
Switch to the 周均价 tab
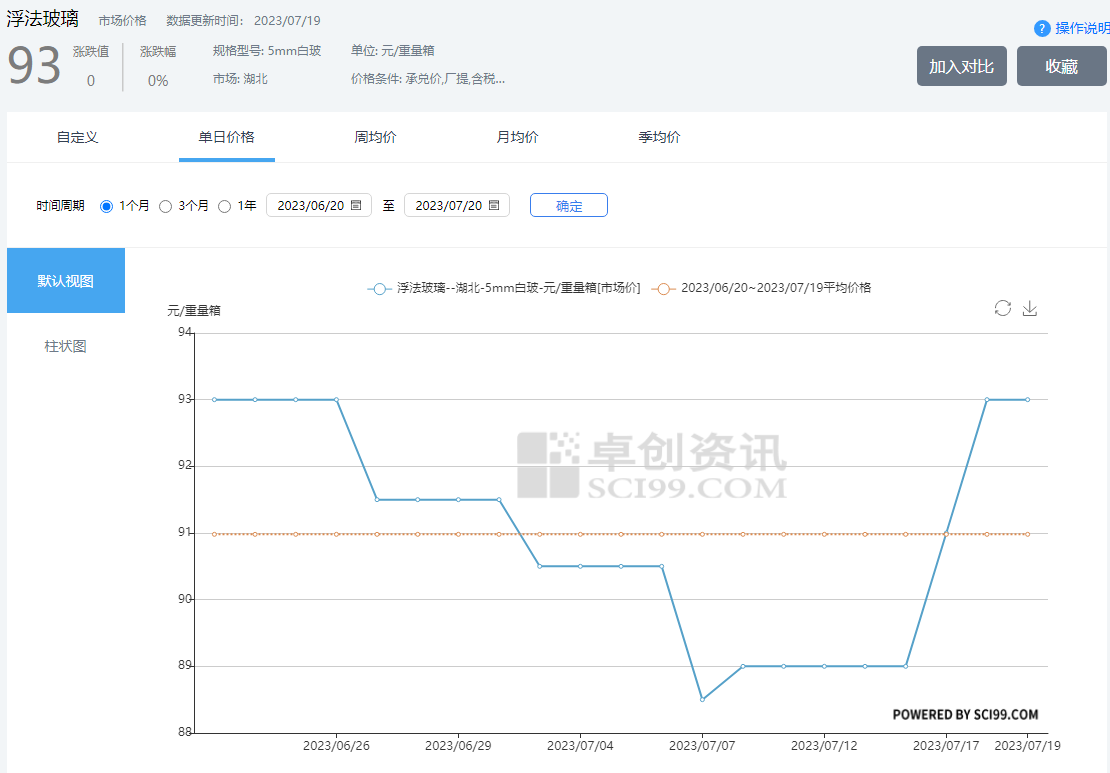coord(375,137)
